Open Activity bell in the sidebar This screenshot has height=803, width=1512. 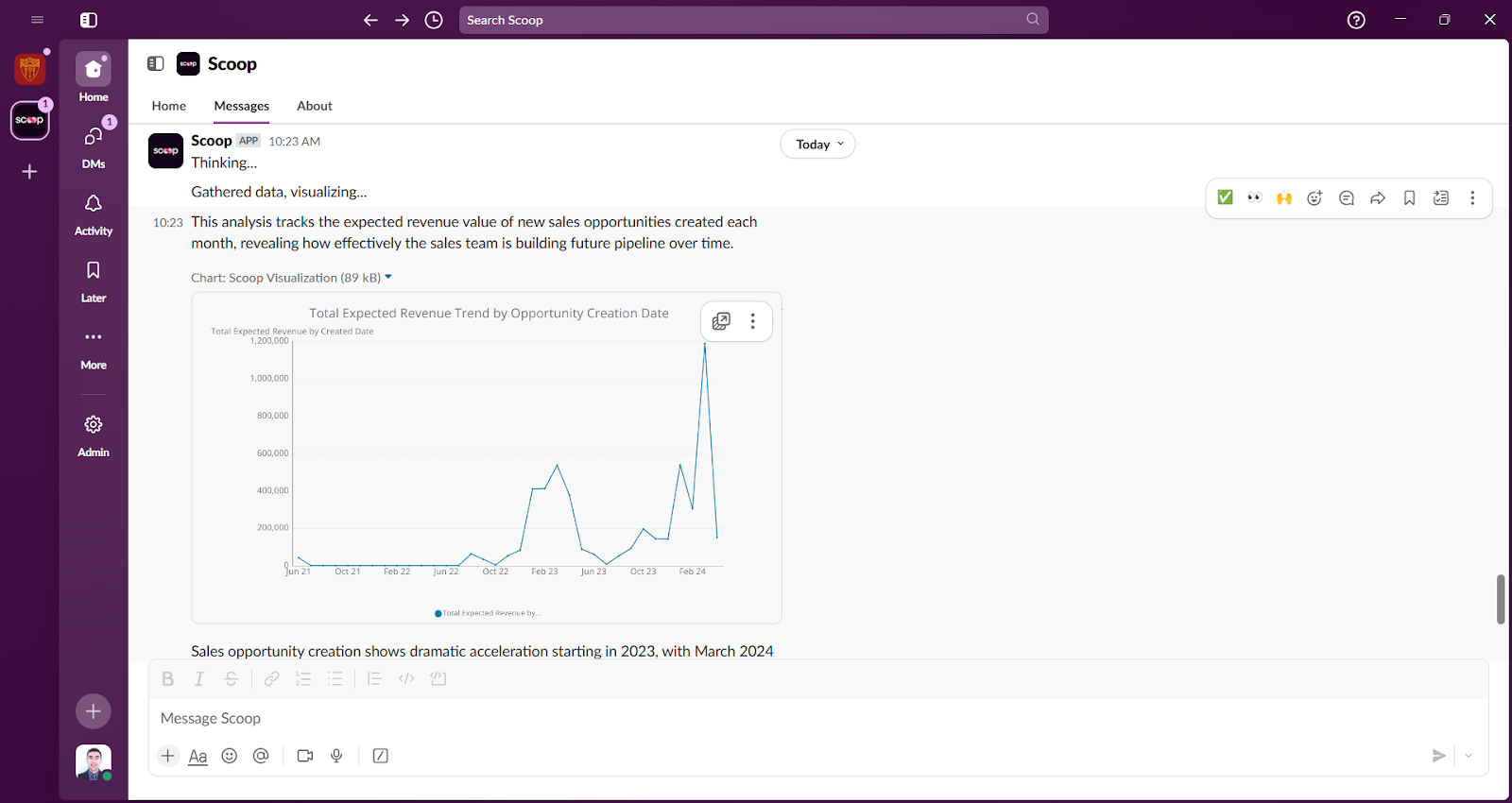[94, 214]
